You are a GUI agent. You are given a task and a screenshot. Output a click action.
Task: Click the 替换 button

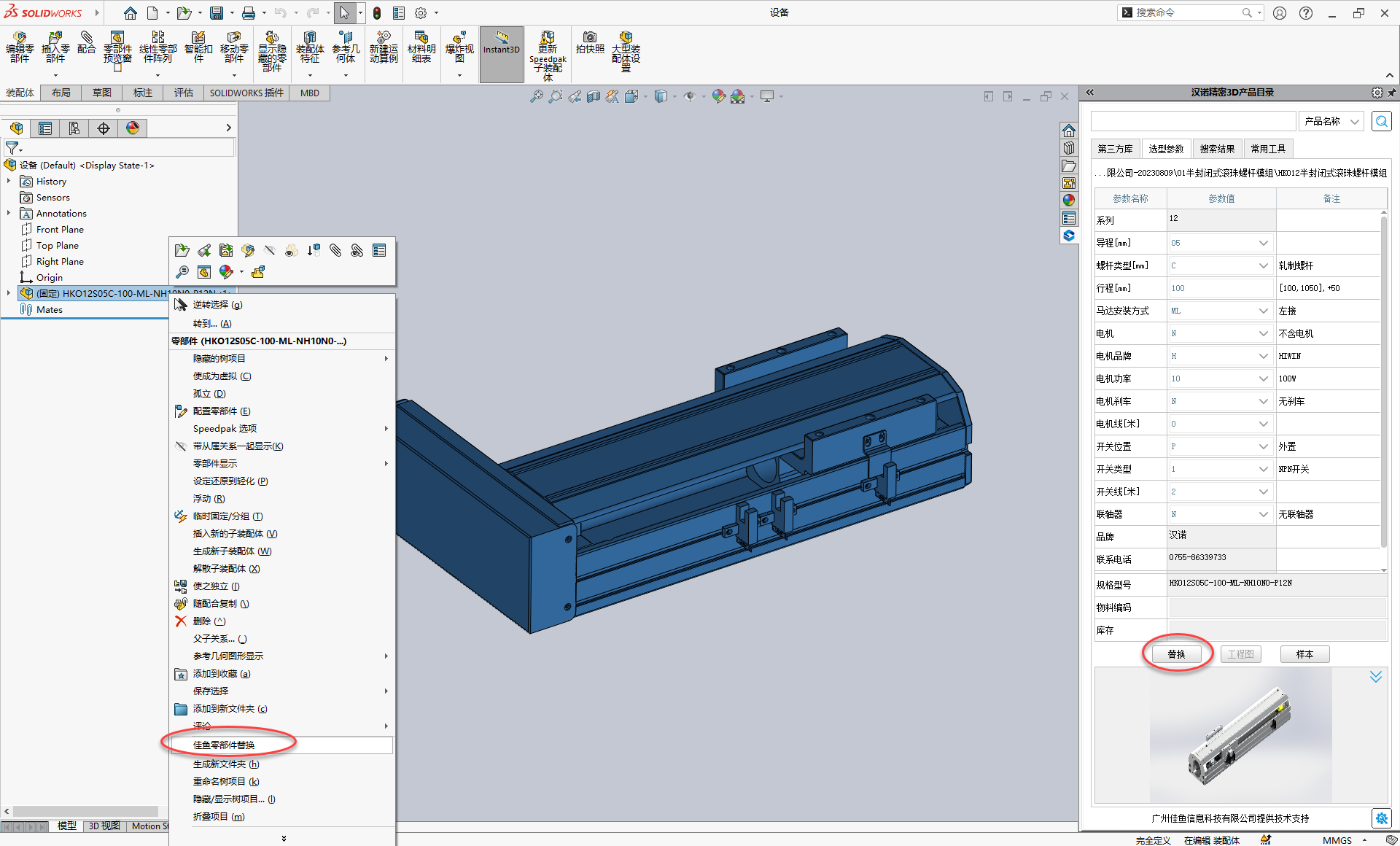(1177, 654)
